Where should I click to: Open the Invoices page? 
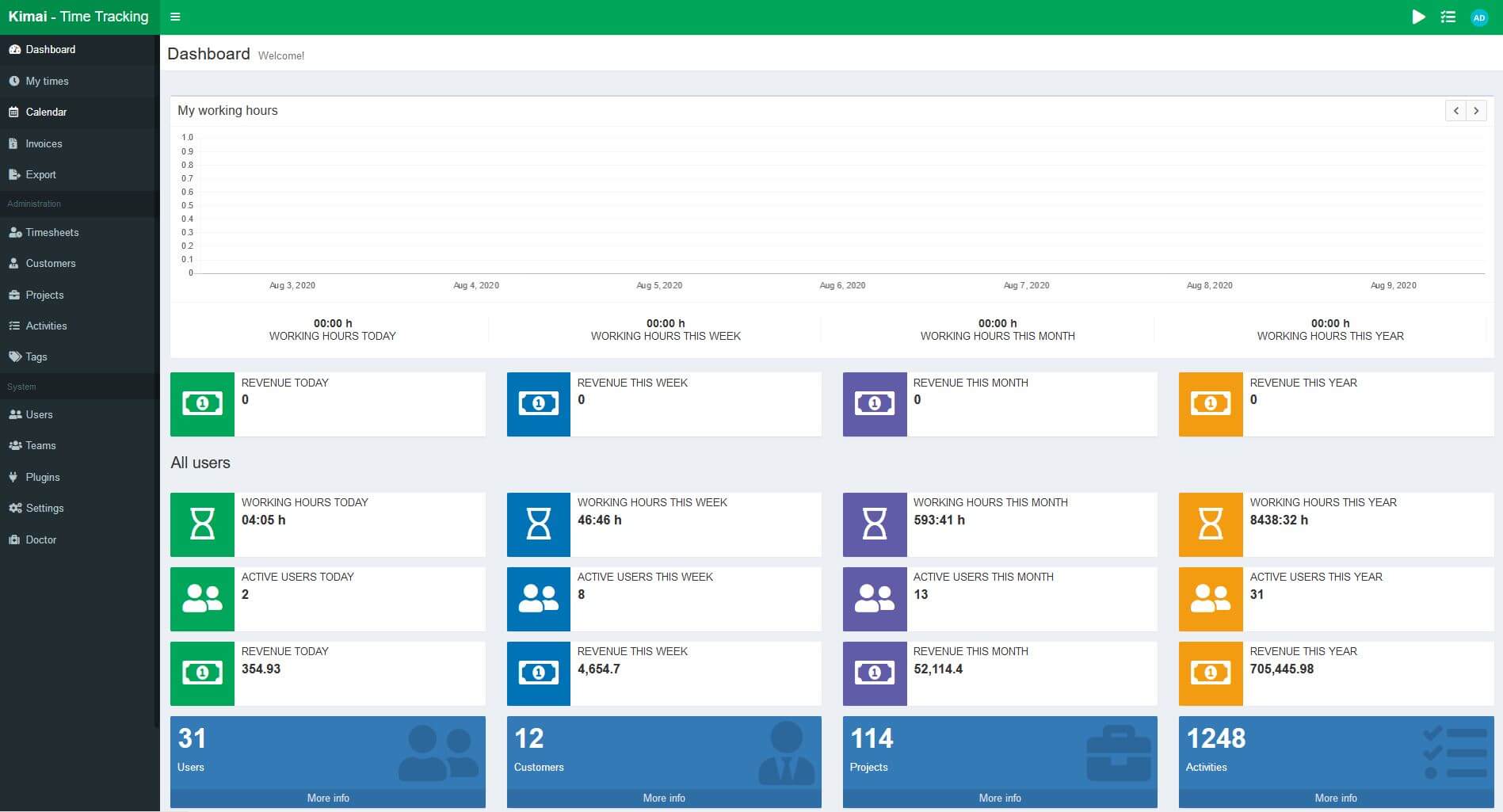point(44,143)
